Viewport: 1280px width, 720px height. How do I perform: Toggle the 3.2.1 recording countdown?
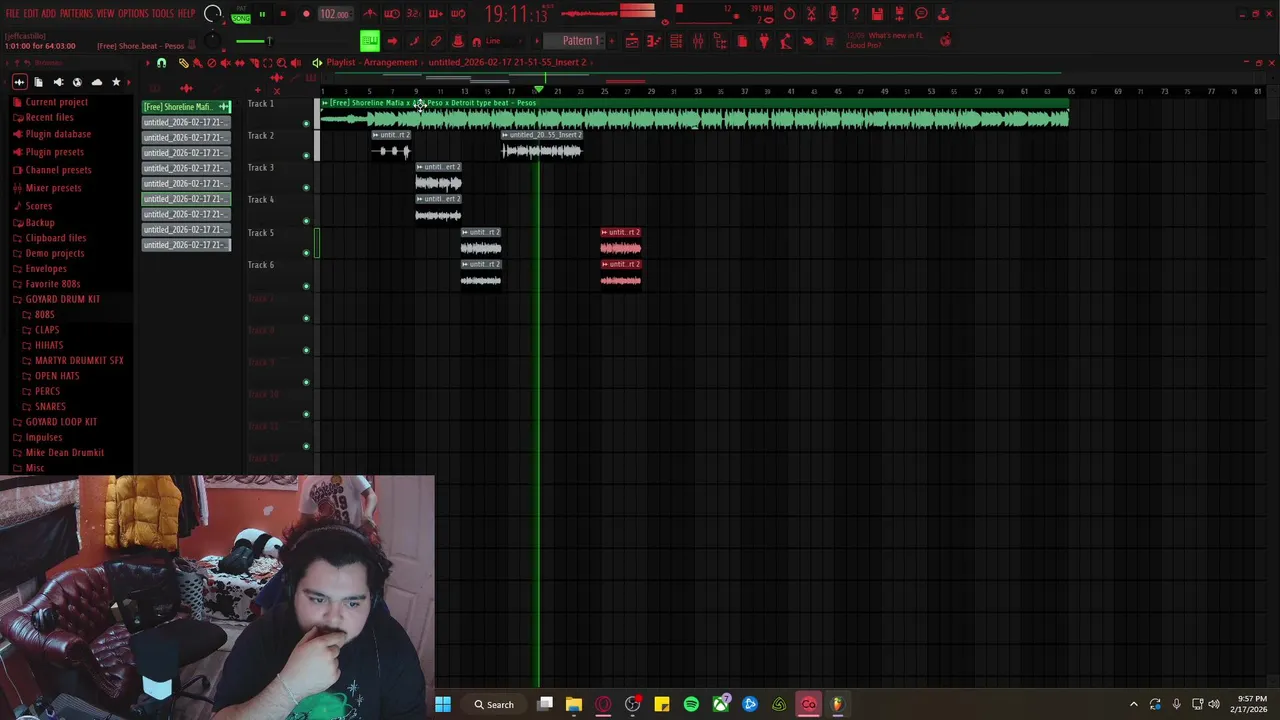click(414, 14)
